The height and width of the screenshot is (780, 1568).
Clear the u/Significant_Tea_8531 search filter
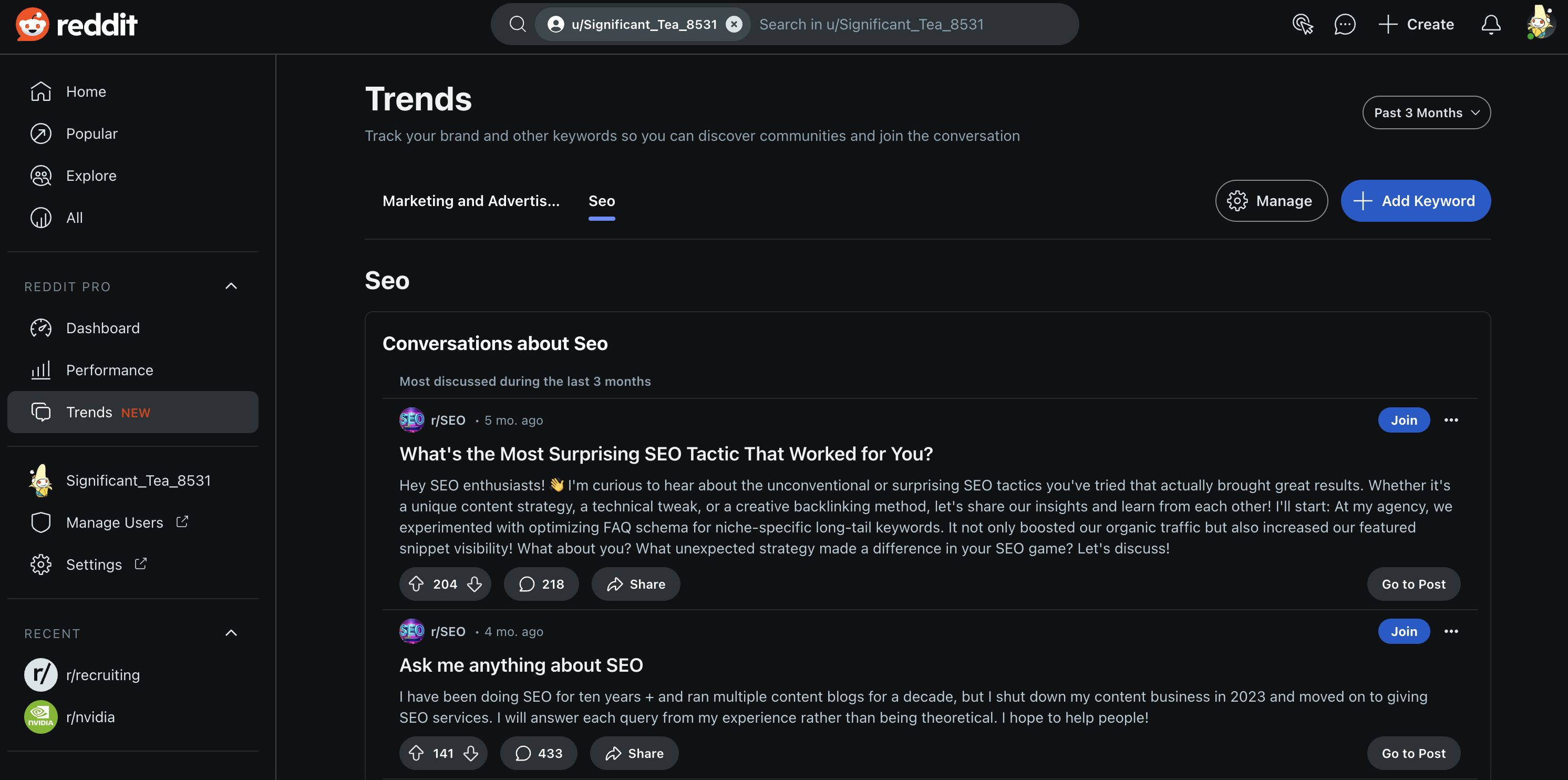(734, 24)
